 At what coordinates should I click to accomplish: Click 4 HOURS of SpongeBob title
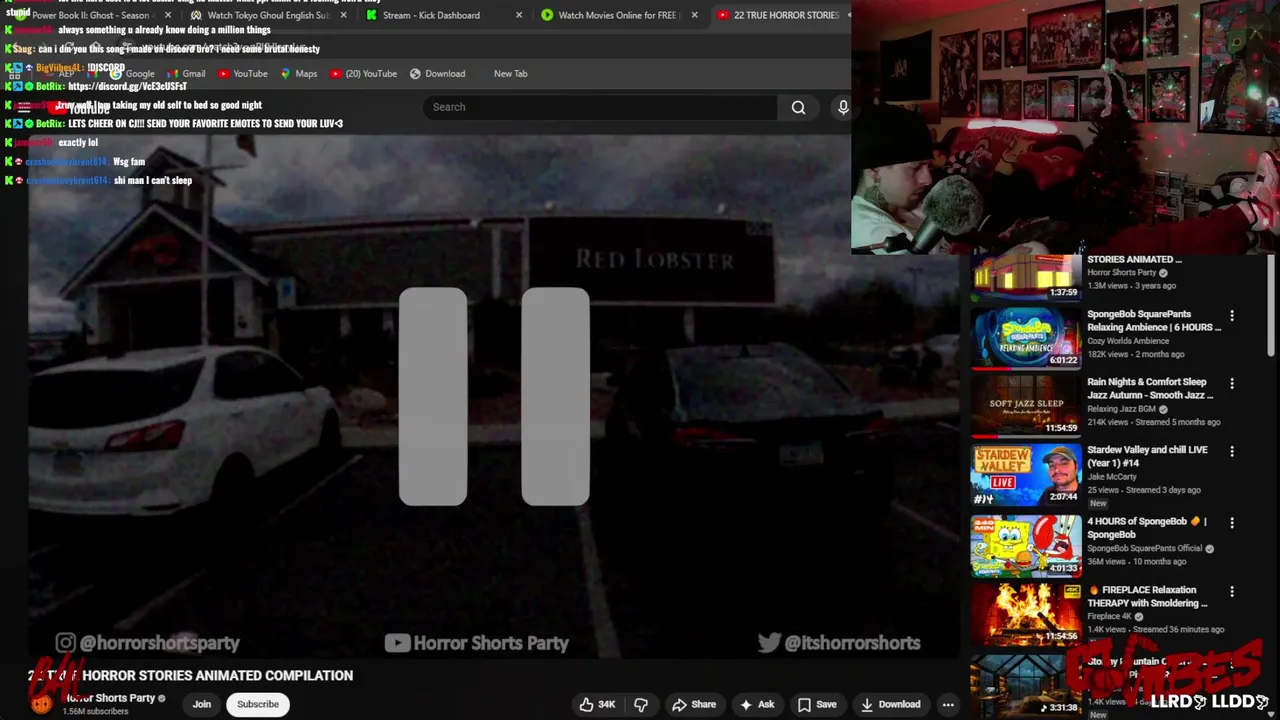pos(1147,528)
